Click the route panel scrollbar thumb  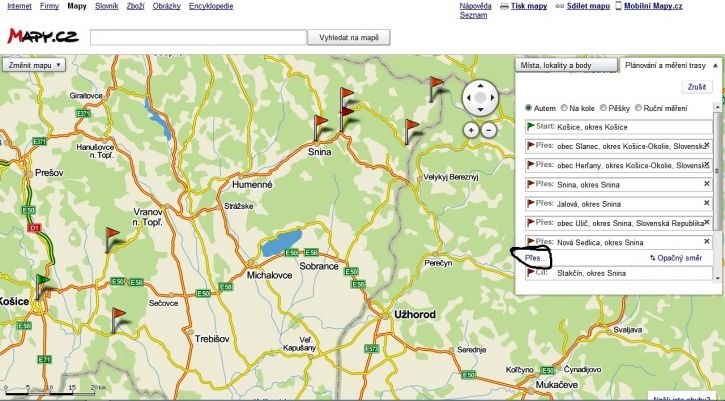[x=718, y=171]
